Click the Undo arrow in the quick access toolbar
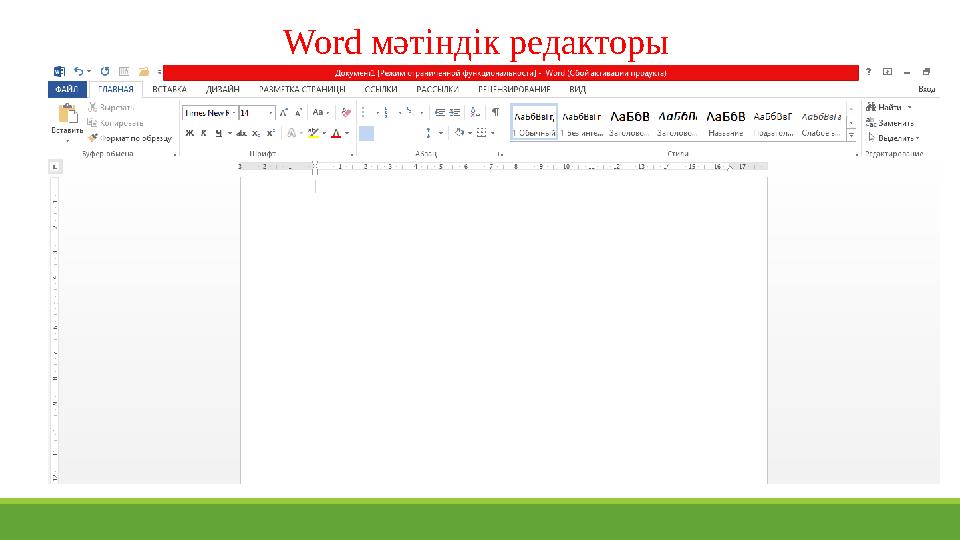The image size is (960, 540). [78, 72]
